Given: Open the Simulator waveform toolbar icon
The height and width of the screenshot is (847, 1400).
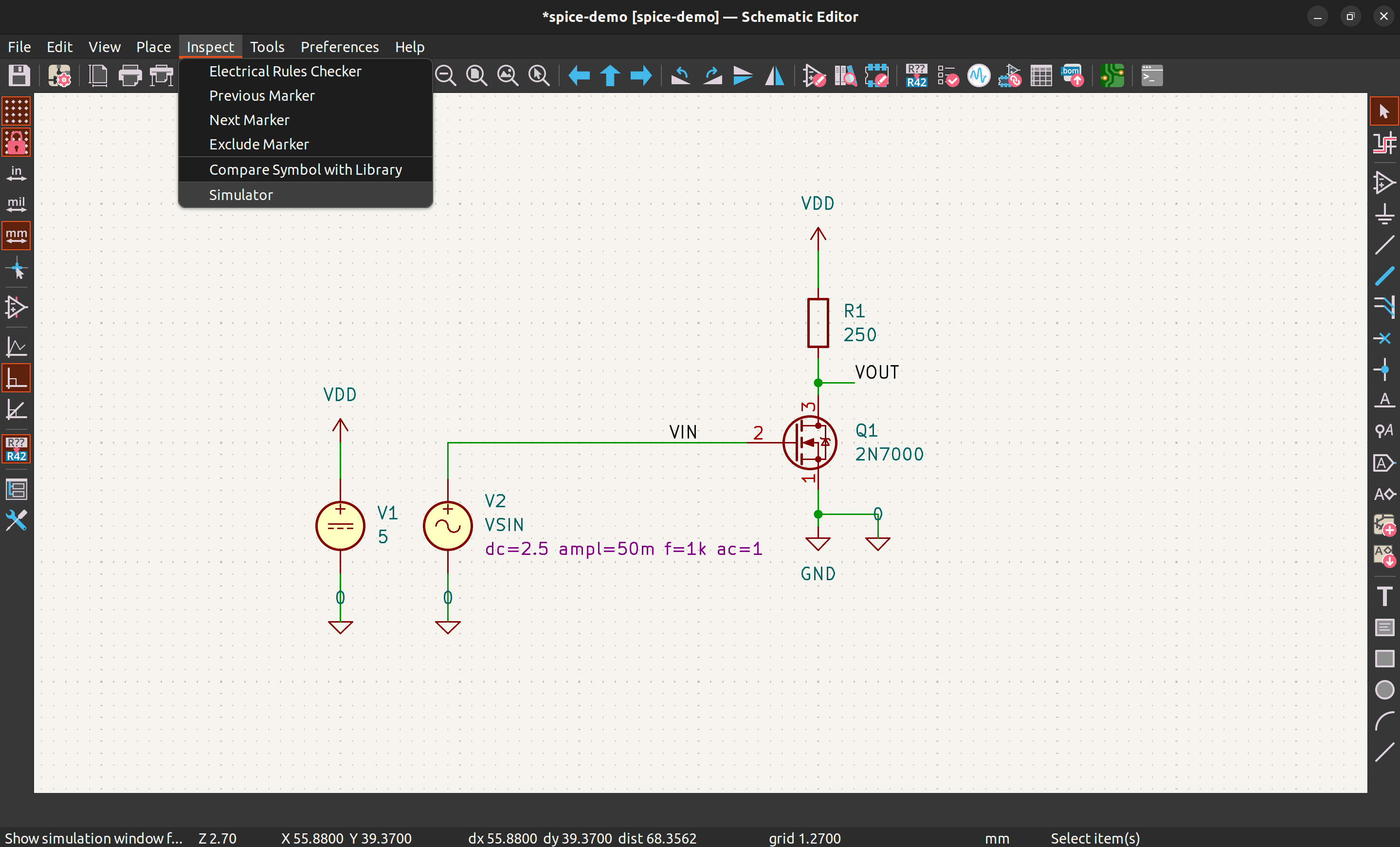Looking at the screenshot, I should point(979,75).
